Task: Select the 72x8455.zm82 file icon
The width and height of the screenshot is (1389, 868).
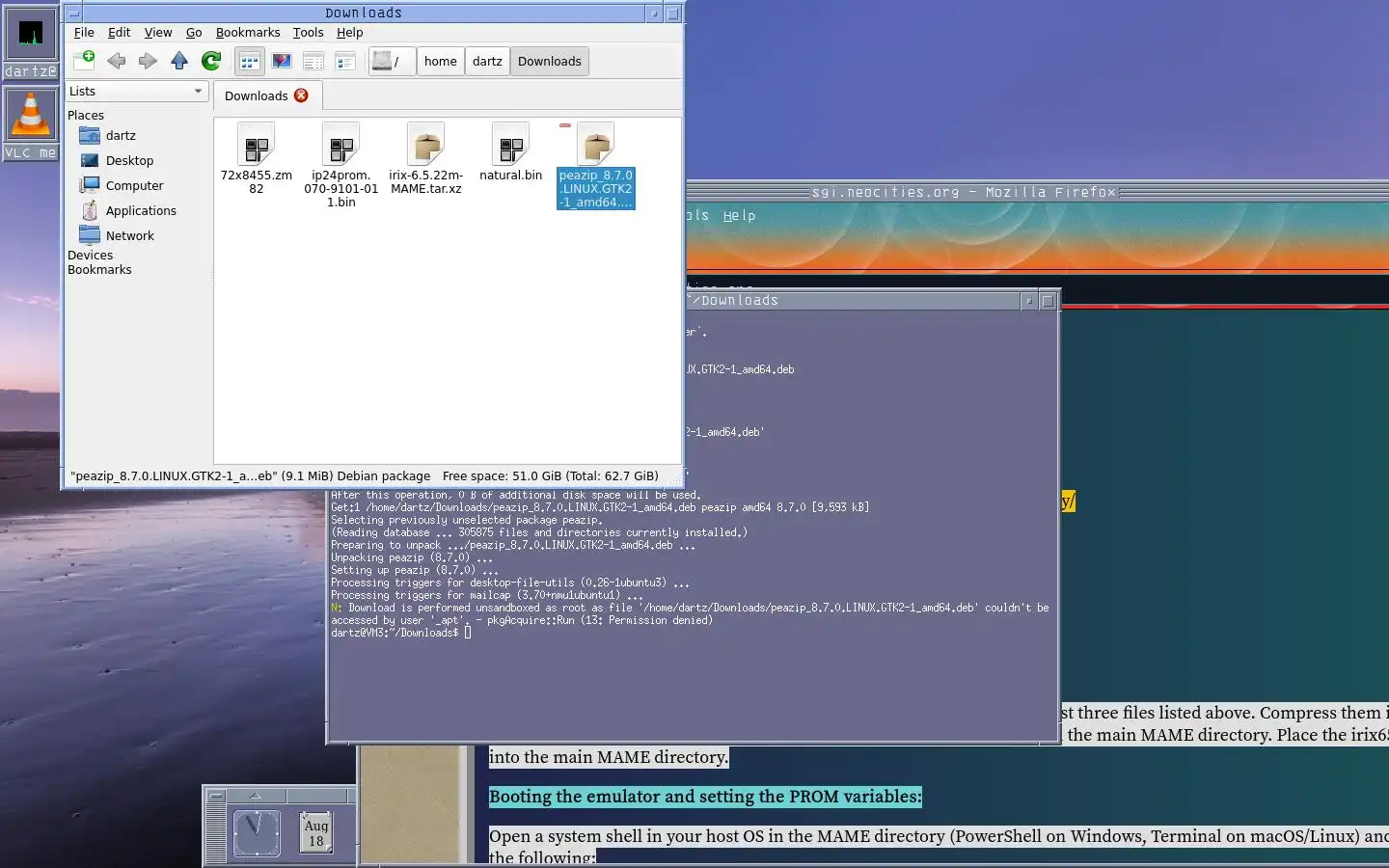Action: click(257, 145)
